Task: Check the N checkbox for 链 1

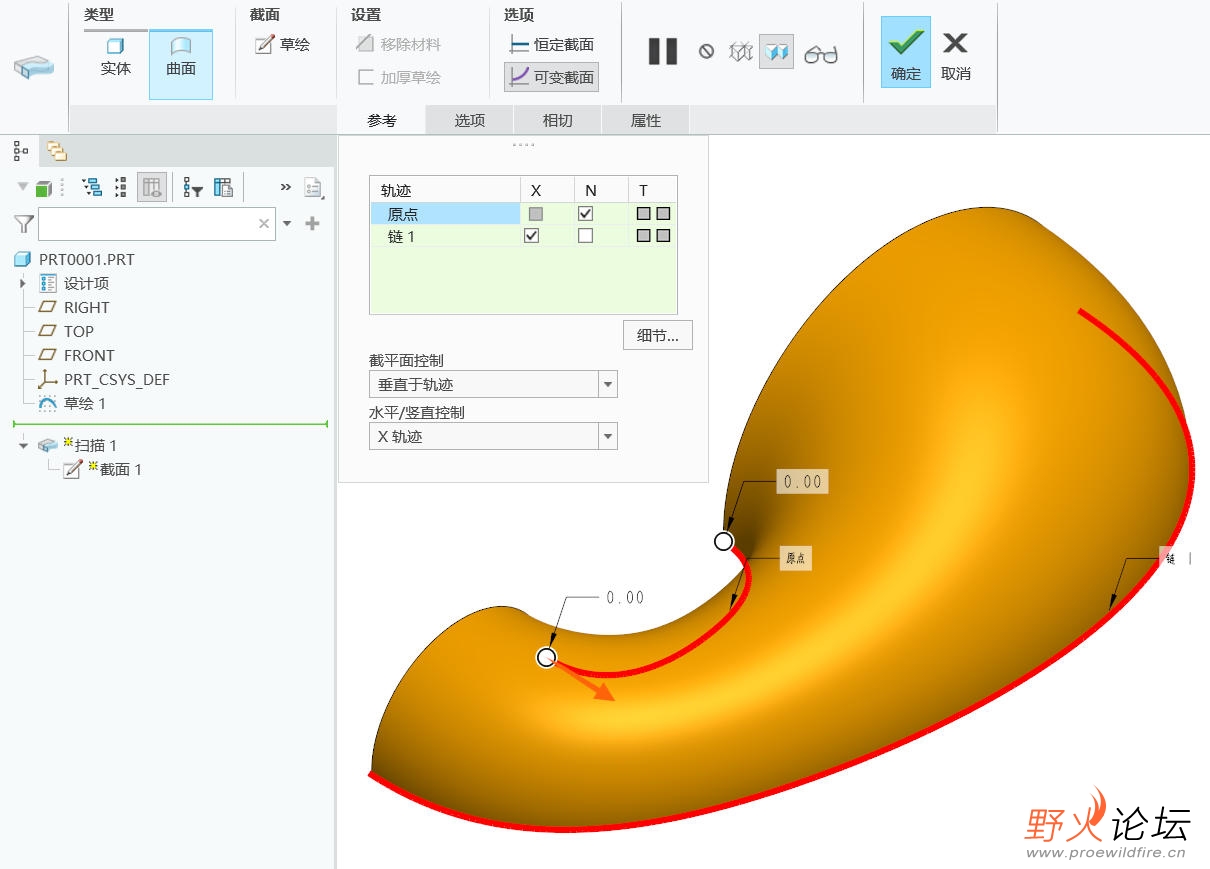Action: pos(586,236)
